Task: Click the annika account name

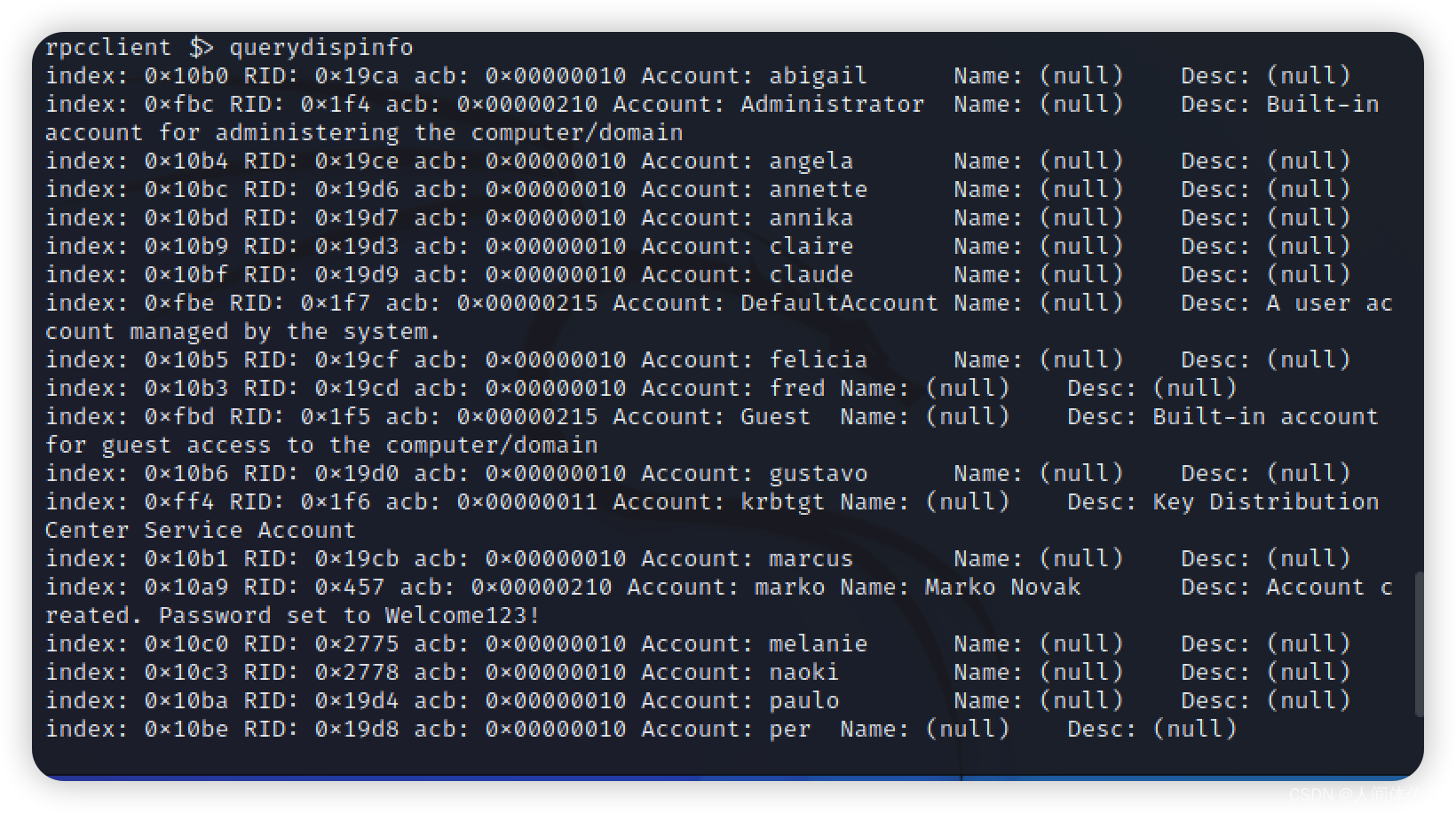Action: 811,217
